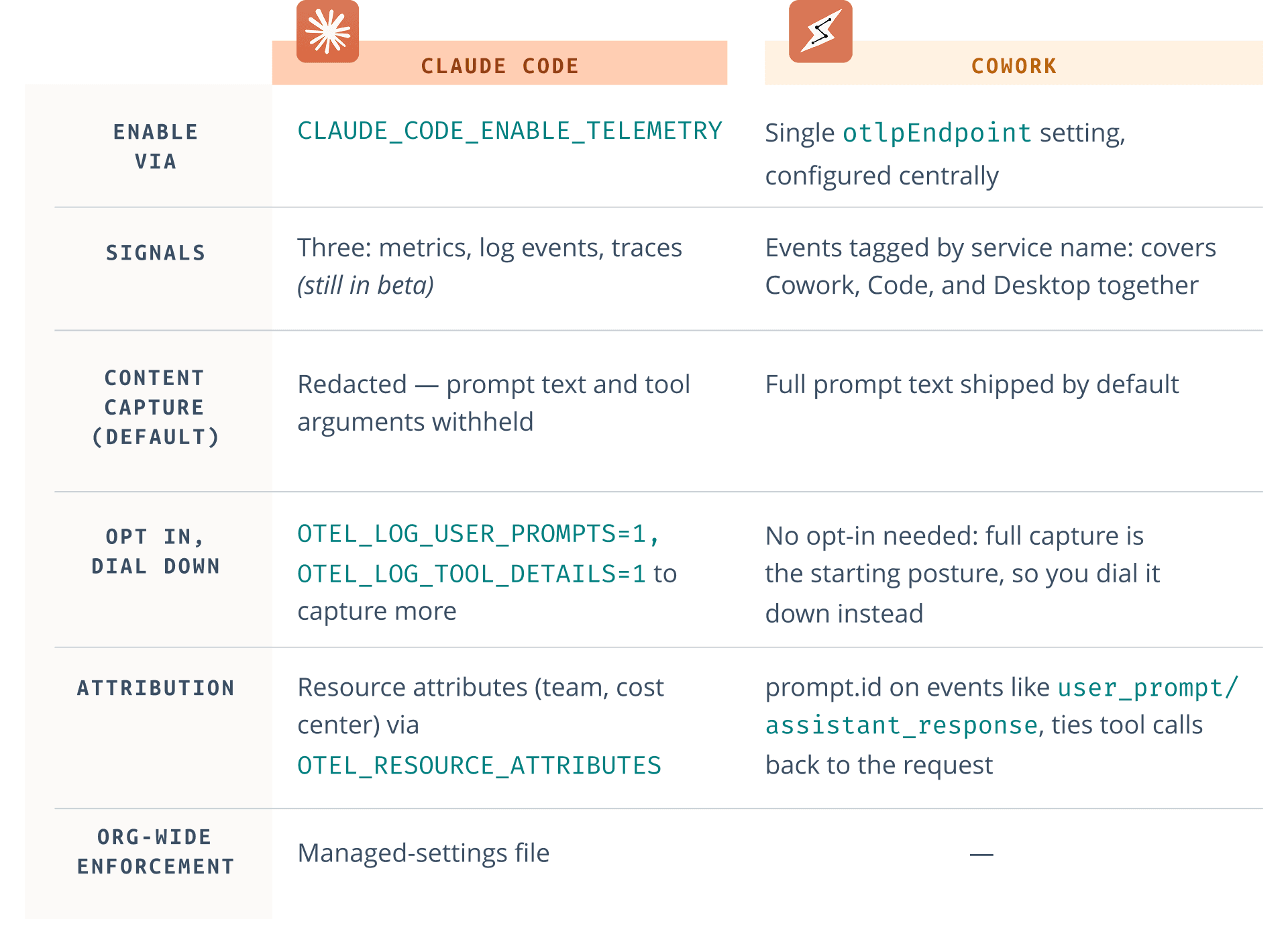Click 'No opt-in needed: full capture is'
Image resolution: width=1288 pixels, height=950 pixels.
(x=955, y=536)
